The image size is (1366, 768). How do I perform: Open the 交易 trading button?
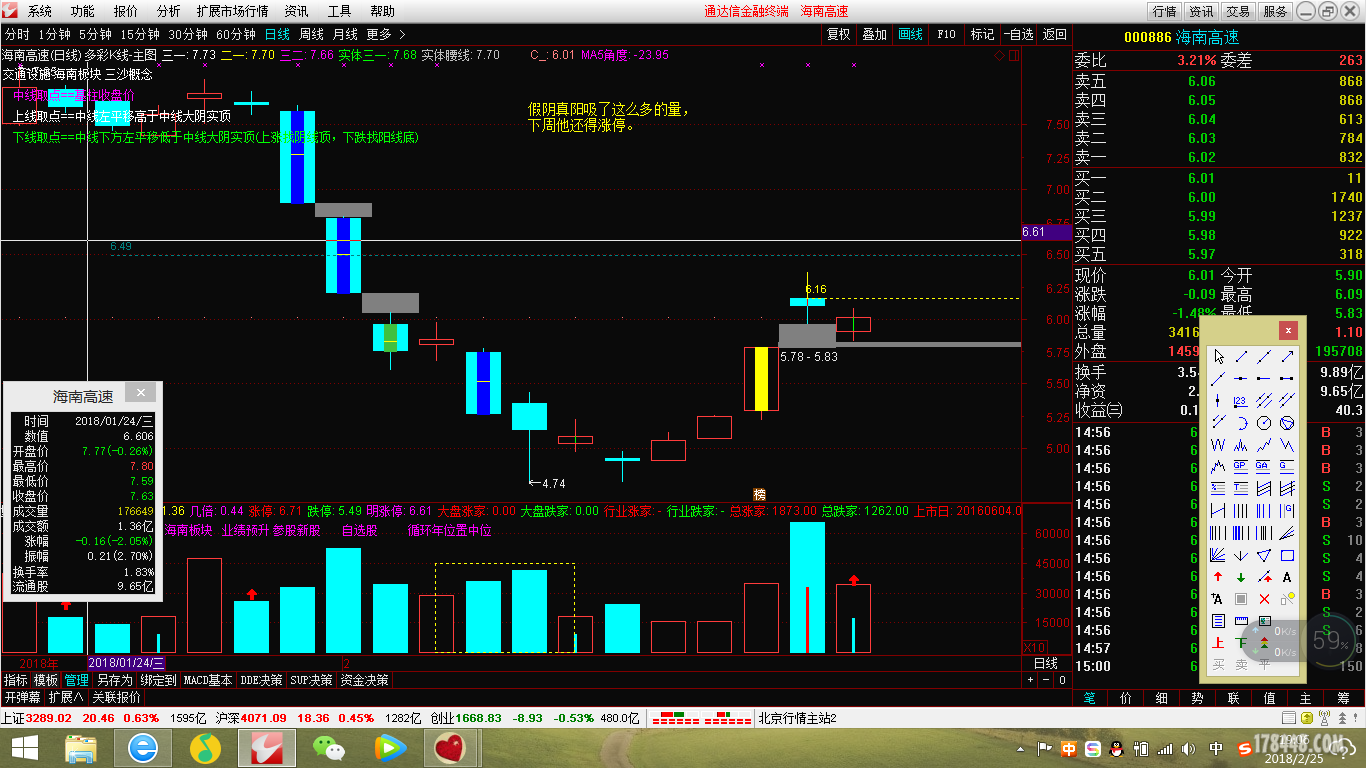tap(1238, 11)
